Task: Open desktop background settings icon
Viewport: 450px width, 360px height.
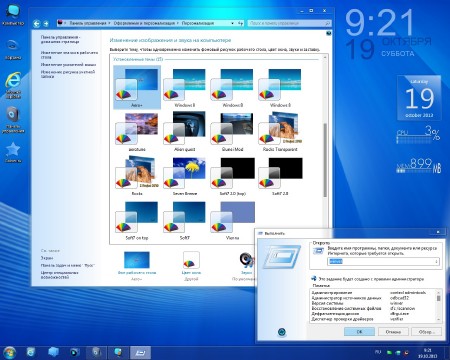Action: click(137, 260)
